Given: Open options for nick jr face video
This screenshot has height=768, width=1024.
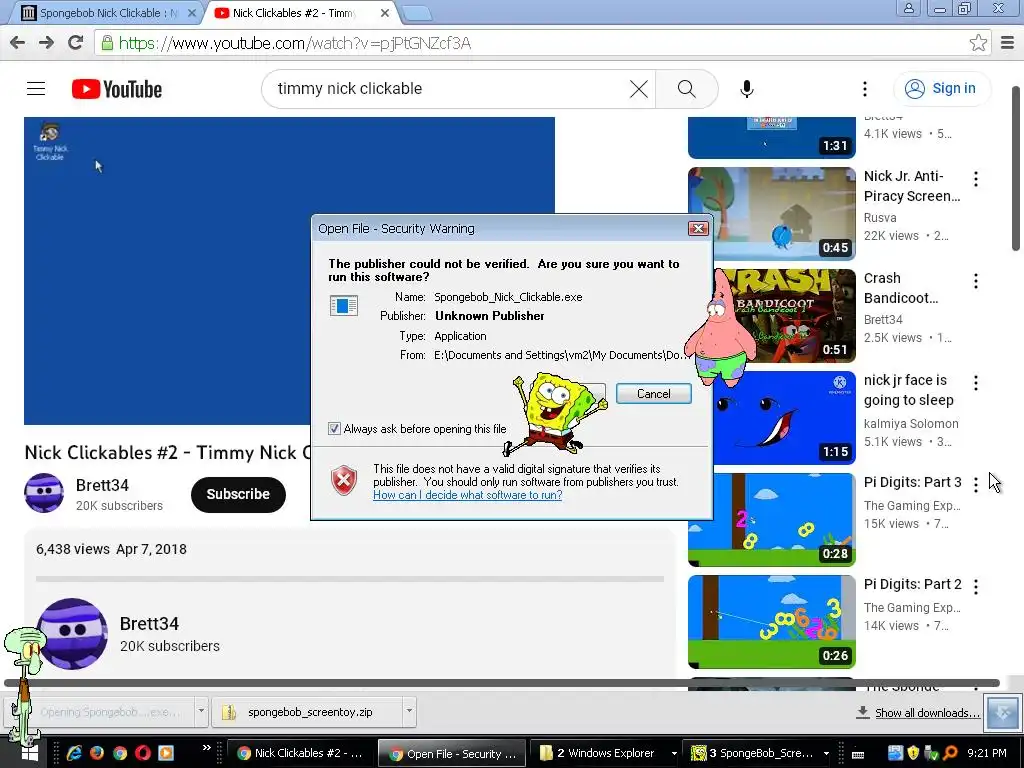Looking at the screenshot, I should coord(976,383).
